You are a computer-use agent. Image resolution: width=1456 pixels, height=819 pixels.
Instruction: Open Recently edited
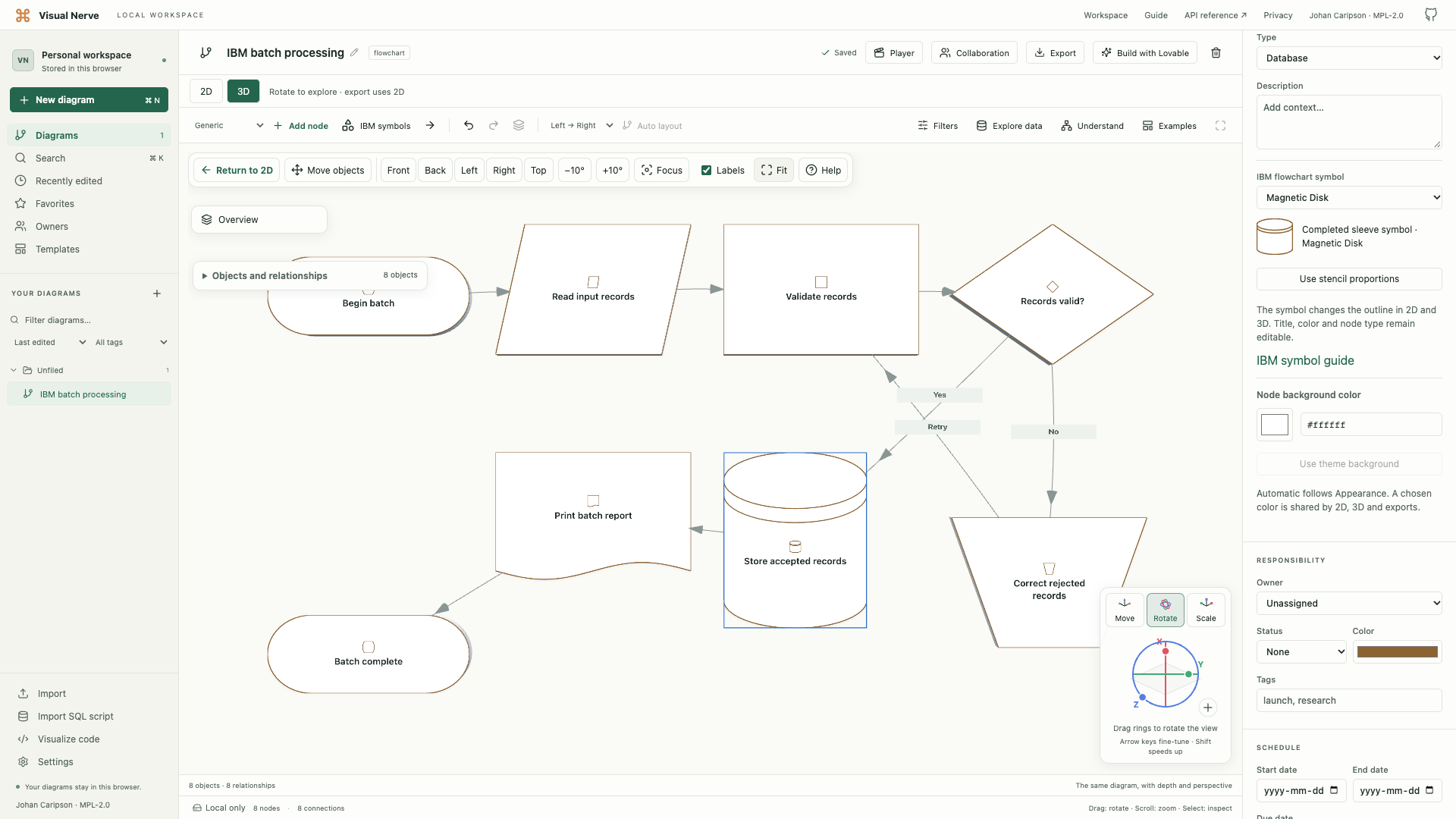[89, 181]
